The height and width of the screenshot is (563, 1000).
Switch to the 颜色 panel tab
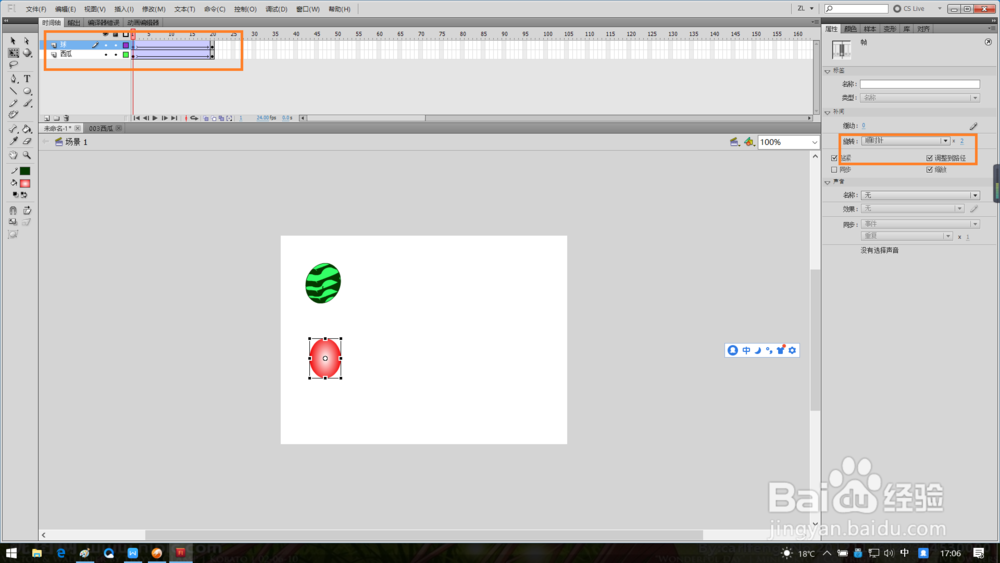[850, 29]
